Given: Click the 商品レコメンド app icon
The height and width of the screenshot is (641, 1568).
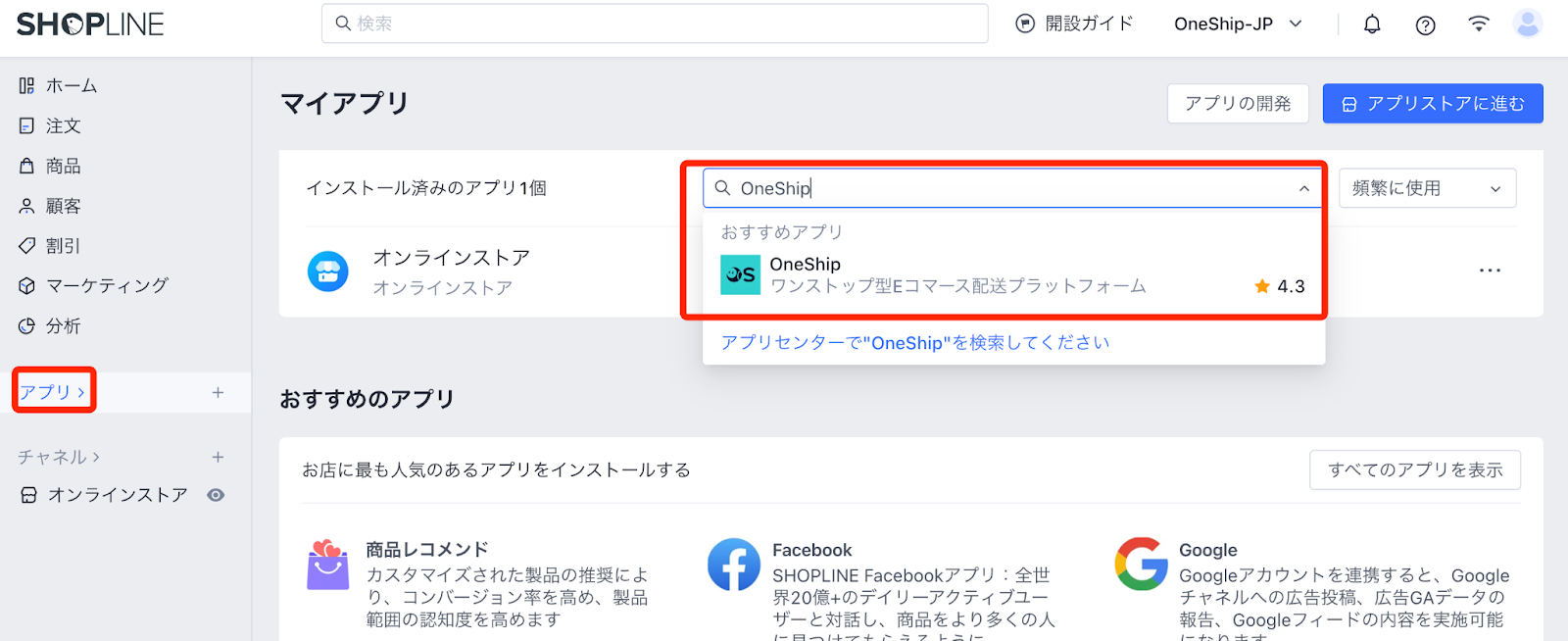Looking at the screenshot, I should tap(328, 565).
